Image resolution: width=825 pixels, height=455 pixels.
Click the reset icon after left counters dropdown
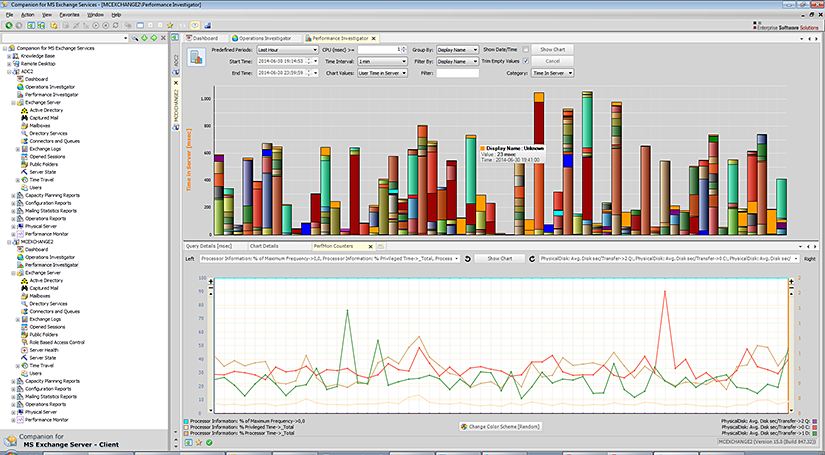pyautogui.click(x=467, y=259)
